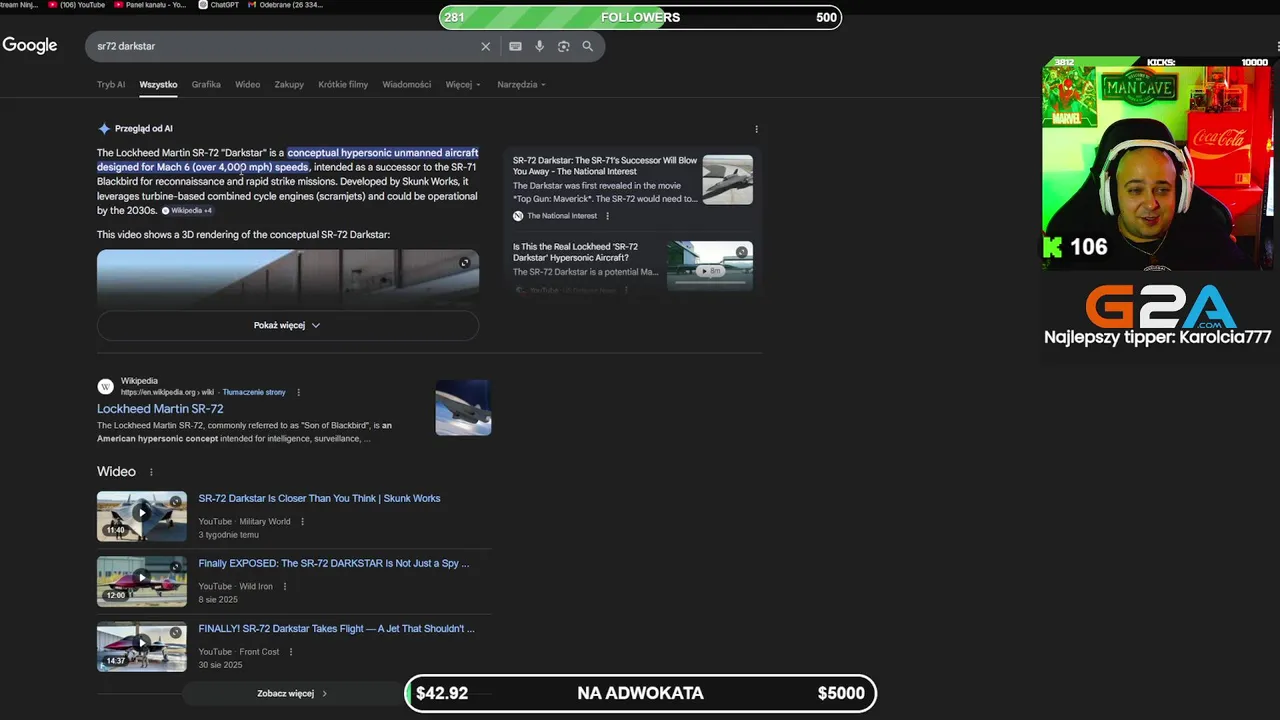Open 'SR-72 Darkstar Is Closer Than You Think' video

[319, 498]
